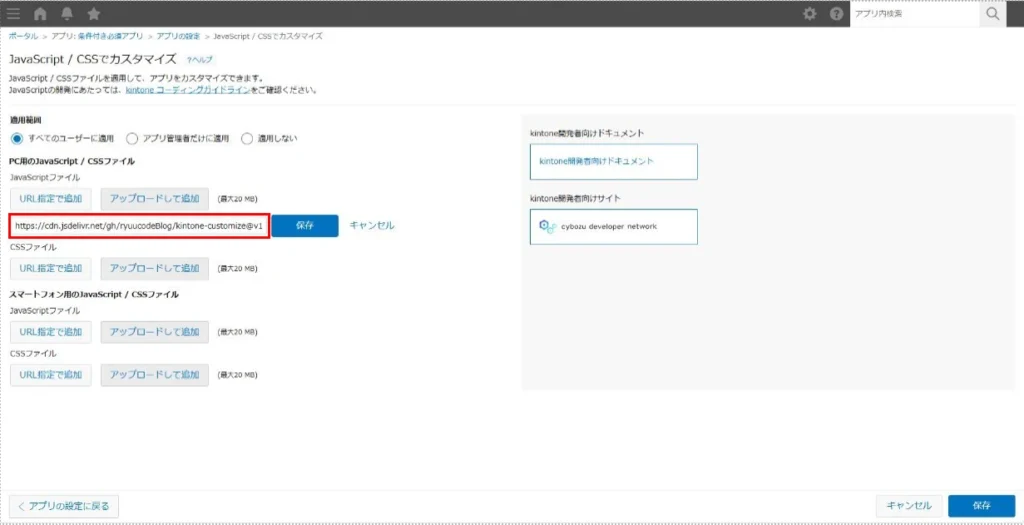Click アプリの設定に戻る button
This screenshot has width=1024, height=525.
(x=64, y=505)
